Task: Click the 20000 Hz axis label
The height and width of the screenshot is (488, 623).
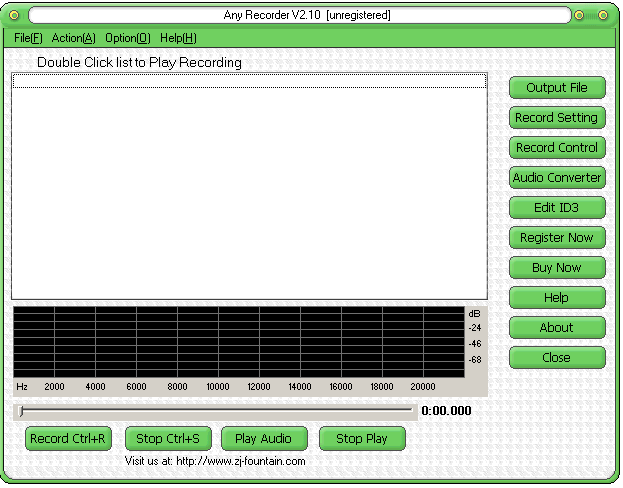Action: pos(423,387)
